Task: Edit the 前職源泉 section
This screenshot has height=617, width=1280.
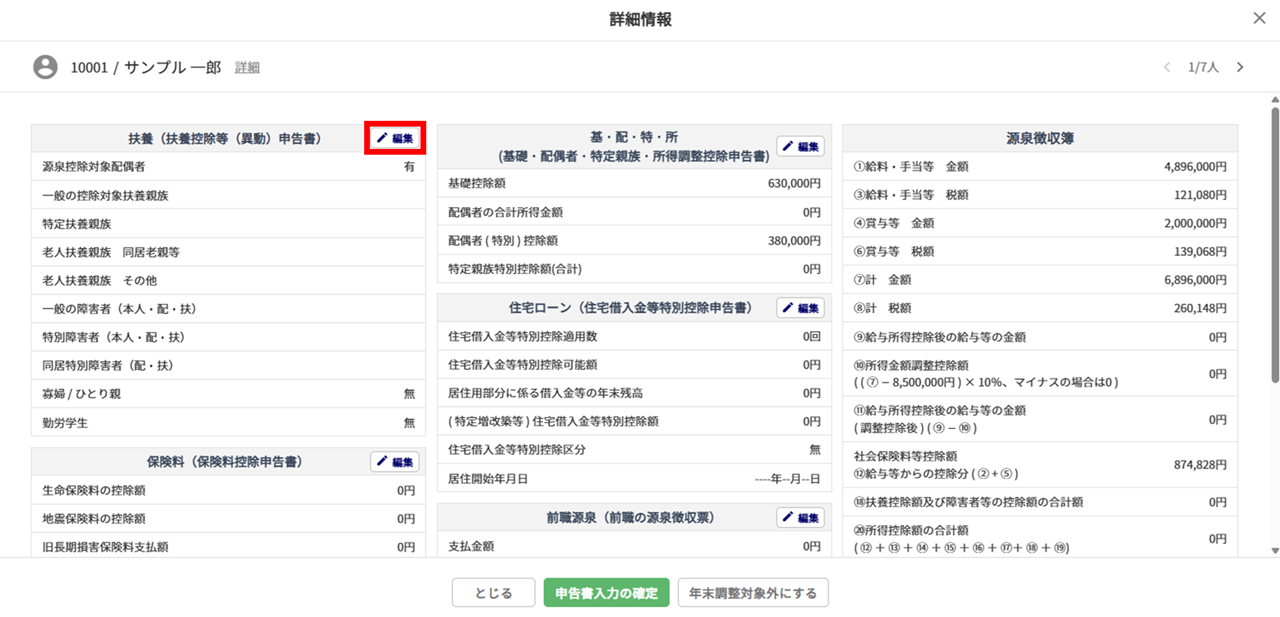Action: coord(800,518)
